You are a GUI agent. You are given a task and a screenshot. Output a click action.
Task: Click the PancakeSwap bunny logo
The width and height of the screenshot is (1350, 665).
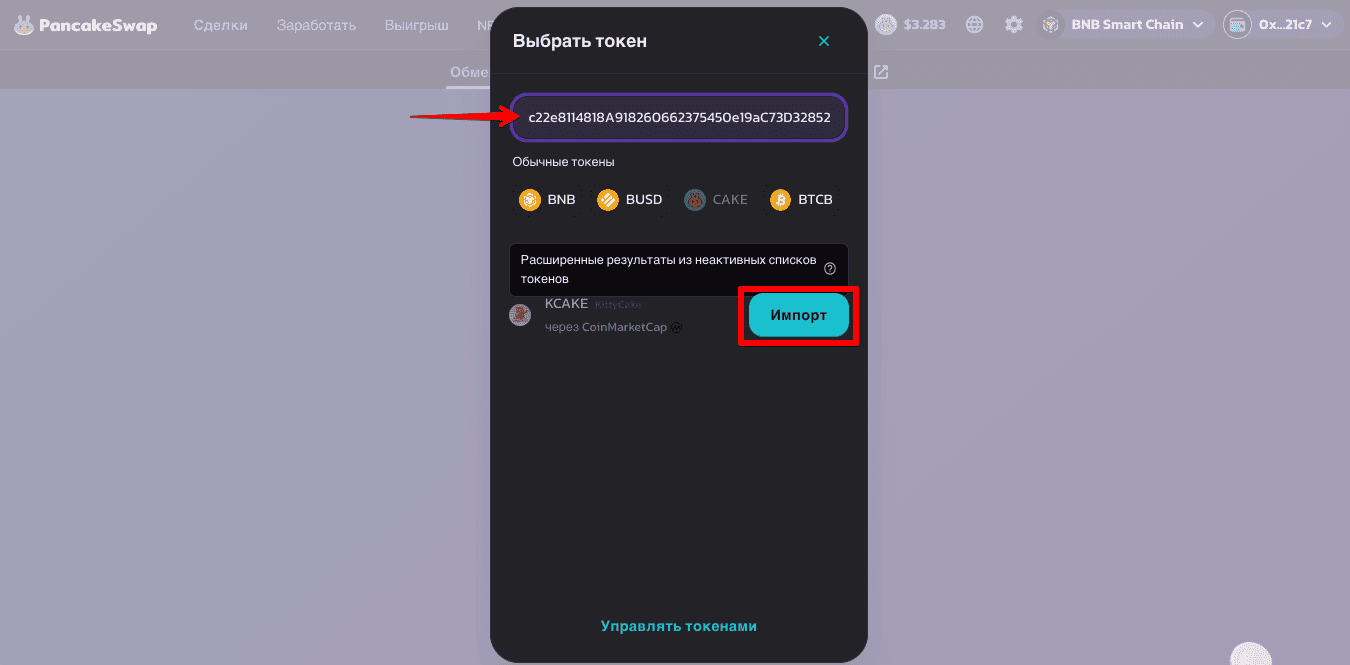point(24,25)
